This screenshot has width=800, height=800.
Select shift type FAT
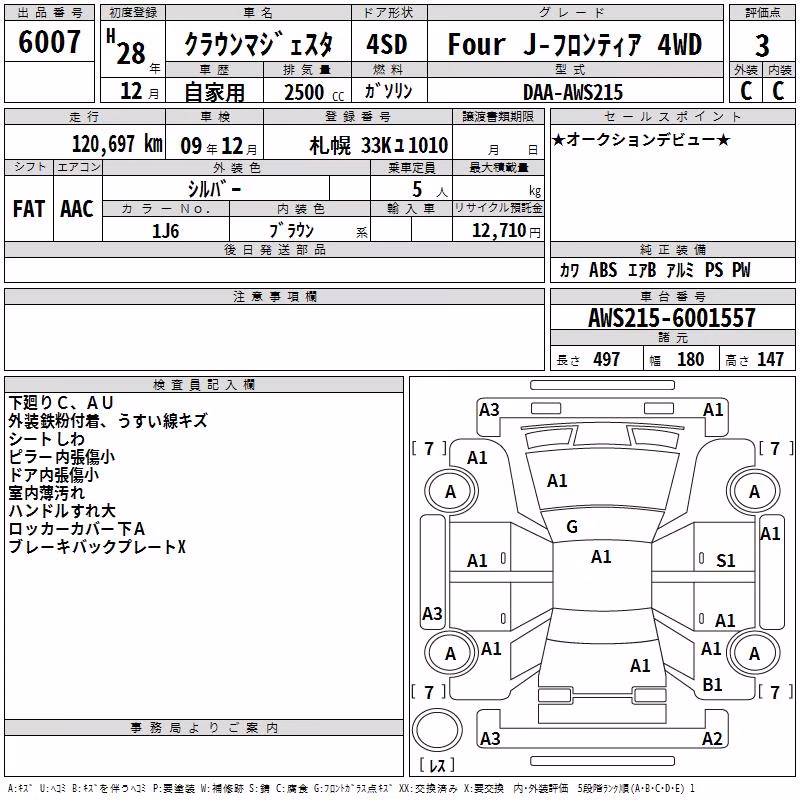click(x=29, y=209)
